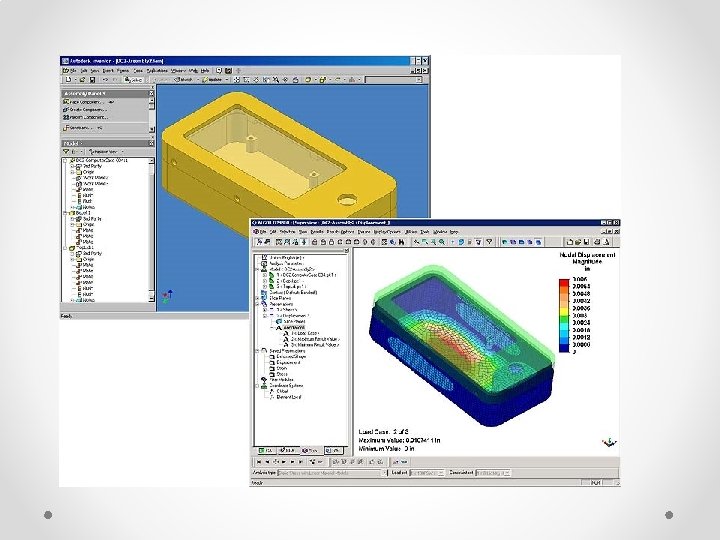Click the first tab below the ALGOR tree
The height and width of the screenshot is (540, 720).
click(266, 450)
